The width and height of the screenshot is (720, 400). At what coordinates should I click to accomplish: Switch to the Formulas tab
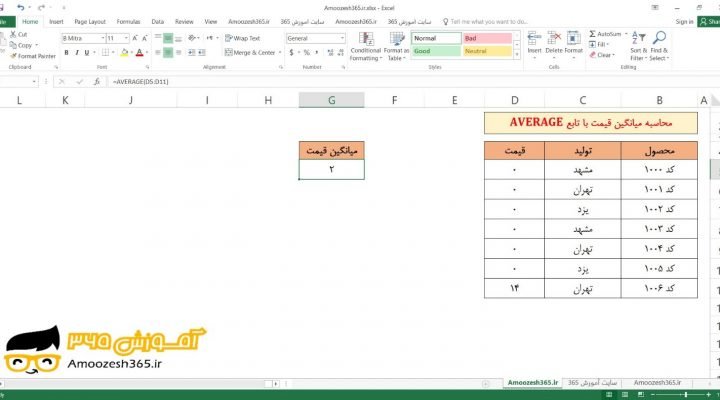128,22
